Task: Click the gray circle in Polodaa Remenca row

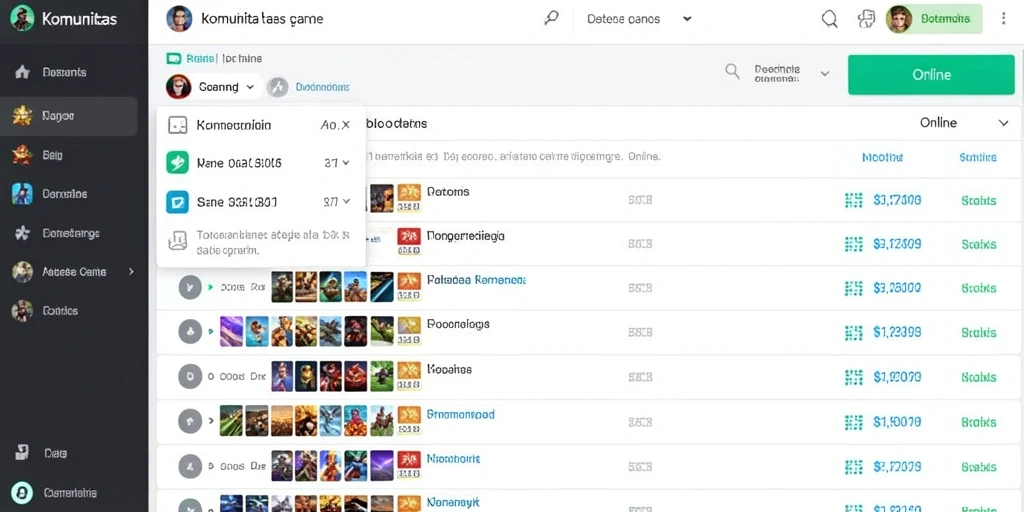Action: click(189, 287)
